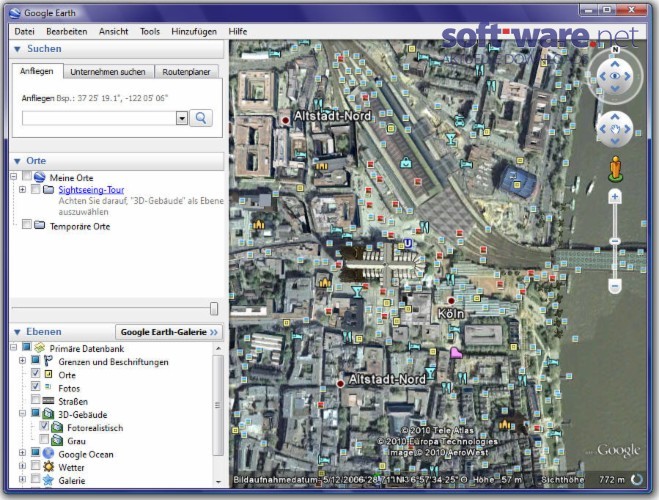The width and height of the screenshot is (659, 500).
Task: Uncheck the Orte layer checkbox
Action: (x=36, y=373)
